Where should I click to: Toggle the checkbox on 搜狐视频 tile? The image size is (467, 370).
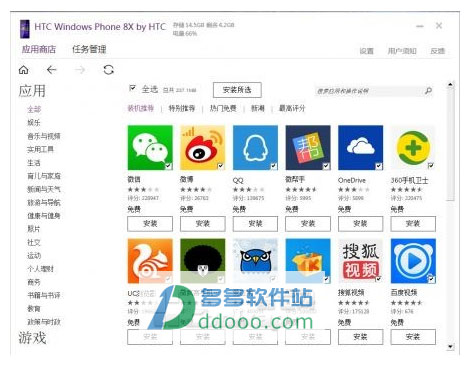point(379,279)
